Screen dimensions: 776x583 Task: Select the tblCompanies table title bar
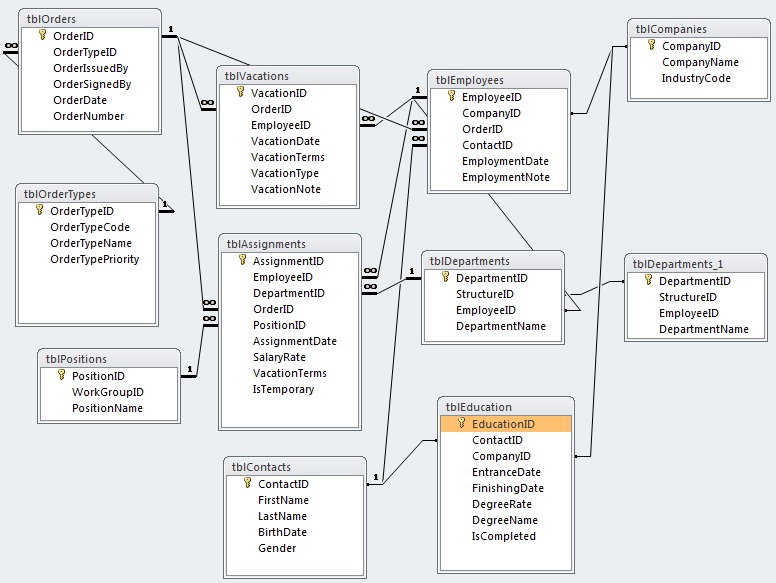coord(699,29)
